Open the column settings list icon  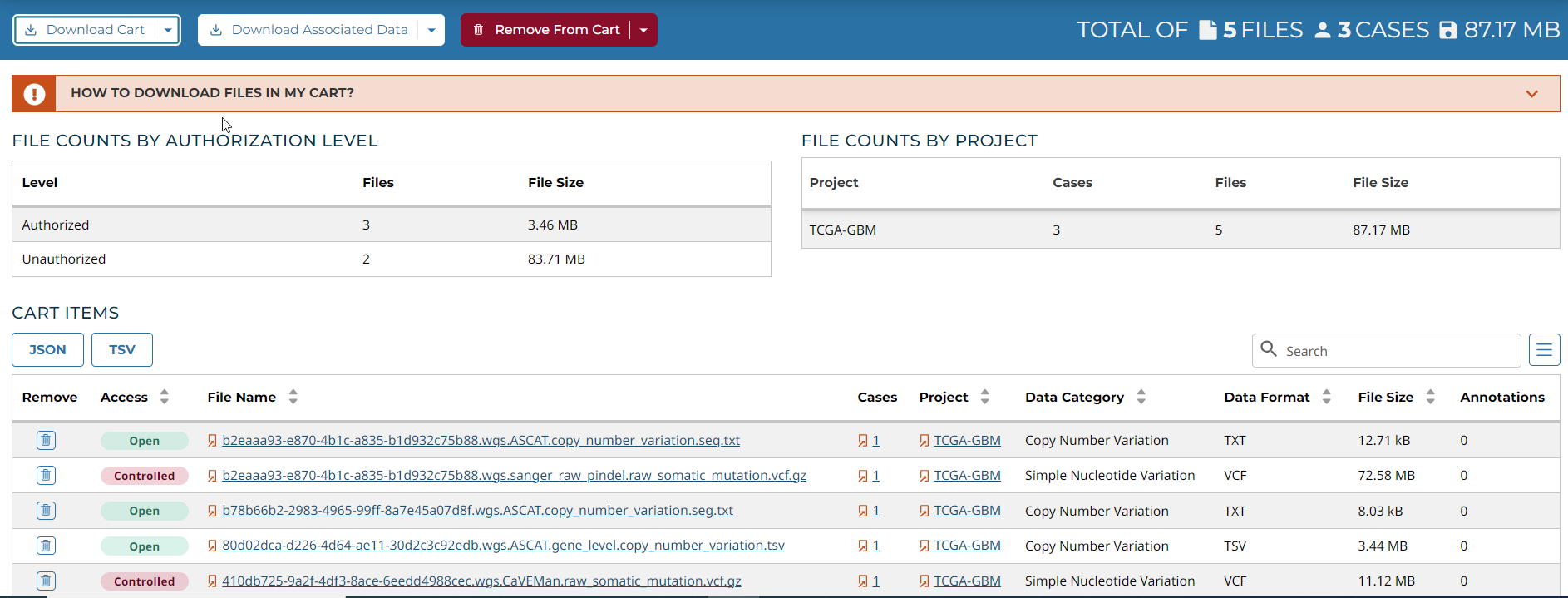1544,350
